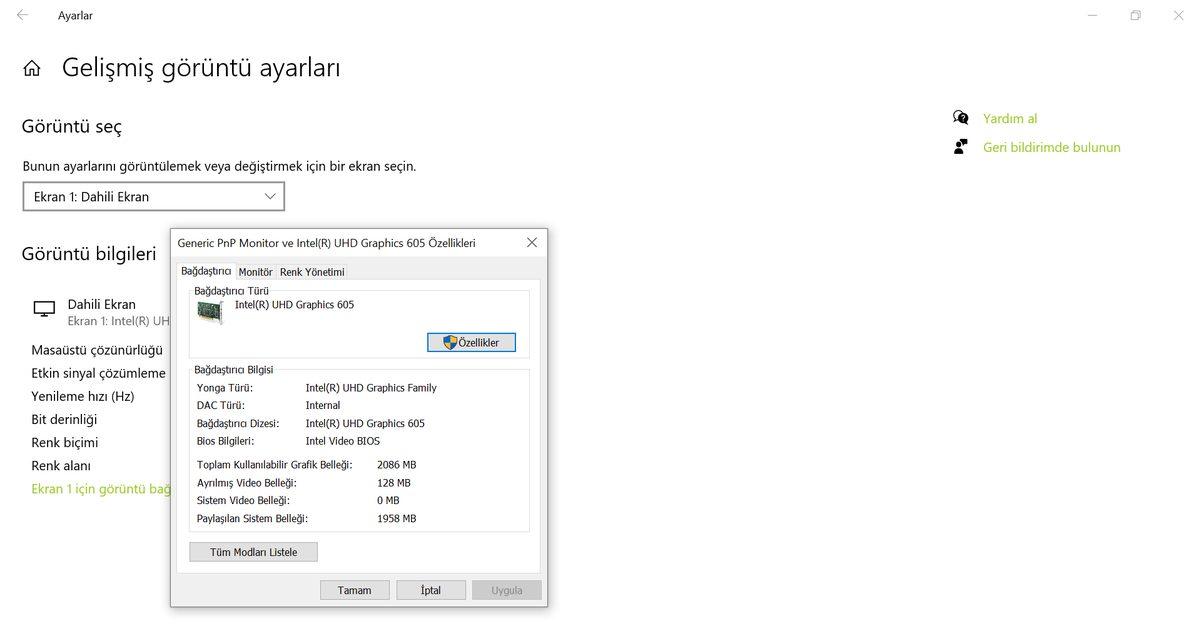Select the monitor icon beside Dahili Ekran
Image resolution: width=1200 pixels, height=636 pixels.
pyautogui.click(x=44, y=309)
